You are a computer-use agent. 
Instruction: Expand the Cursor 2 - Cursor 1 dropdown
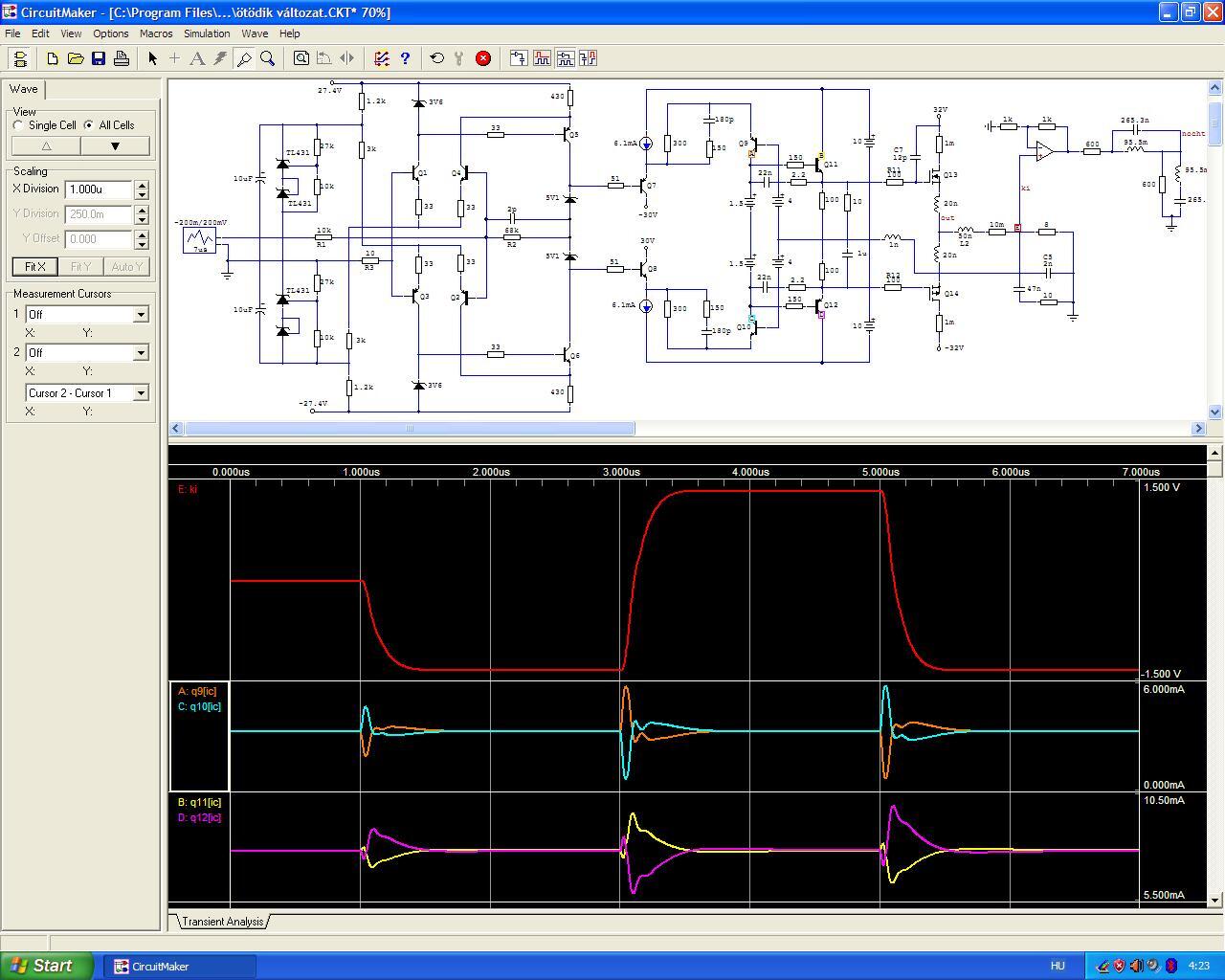click(141, 393)
